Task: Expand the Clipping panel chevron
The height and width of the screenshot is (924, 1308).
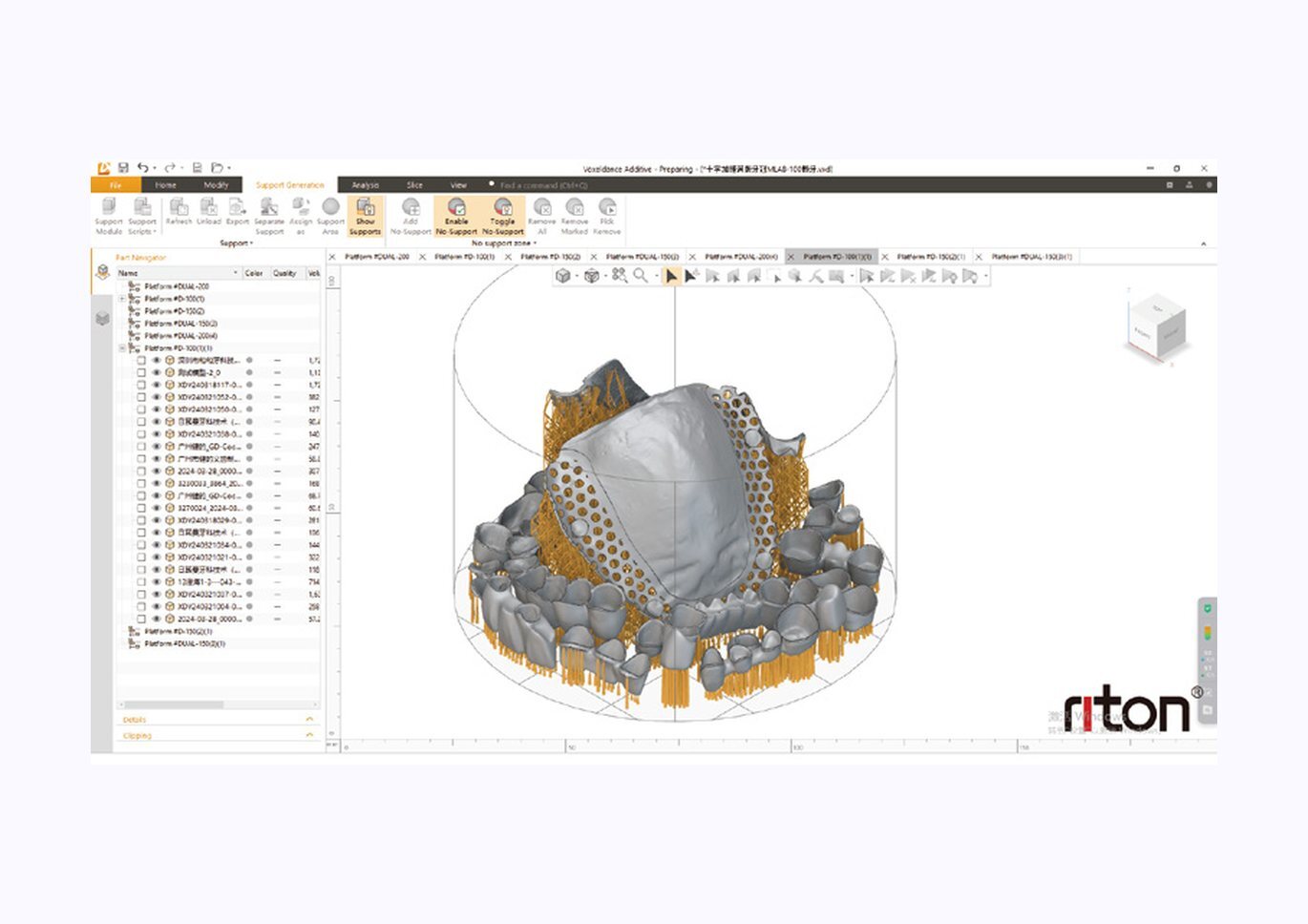Action: click(x=309, y=736)
